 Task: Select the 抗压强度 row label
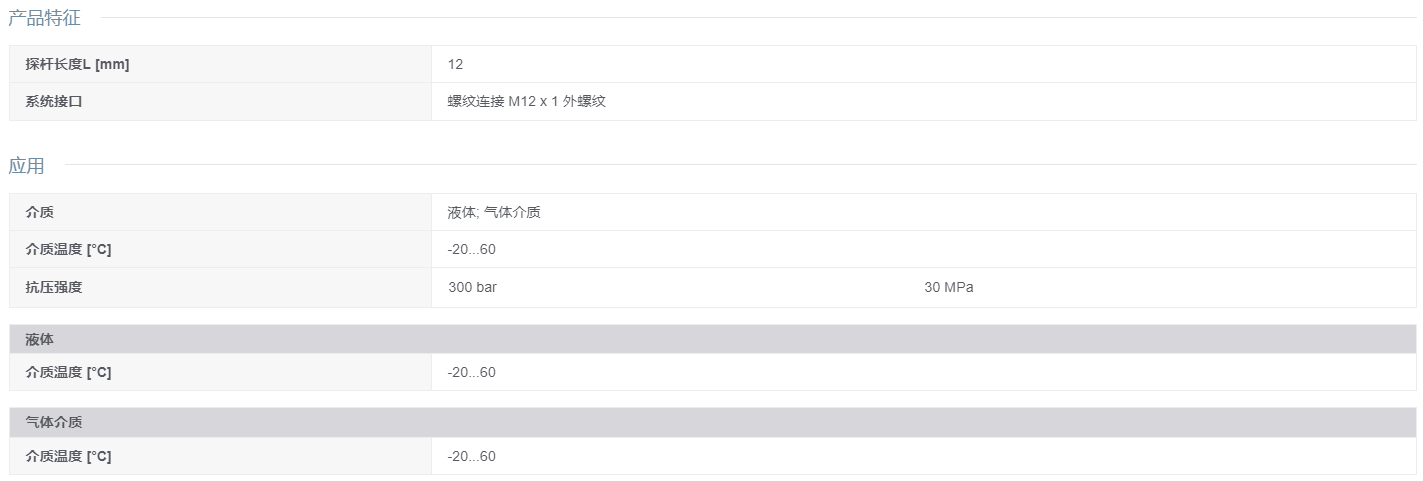[x=54, y=287]
